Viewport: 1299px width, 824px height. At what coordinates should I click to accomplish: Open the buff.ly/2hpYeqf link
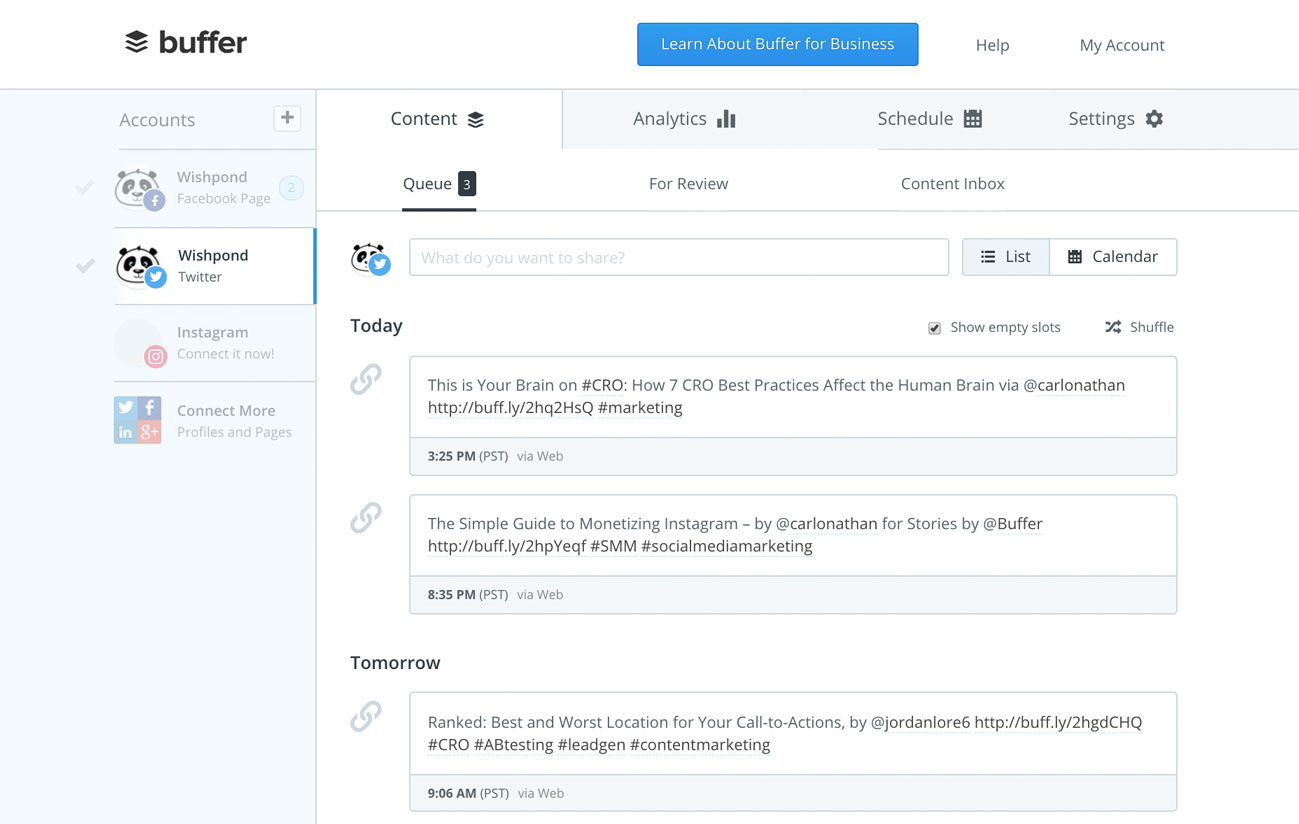click(x=507, y=547)
